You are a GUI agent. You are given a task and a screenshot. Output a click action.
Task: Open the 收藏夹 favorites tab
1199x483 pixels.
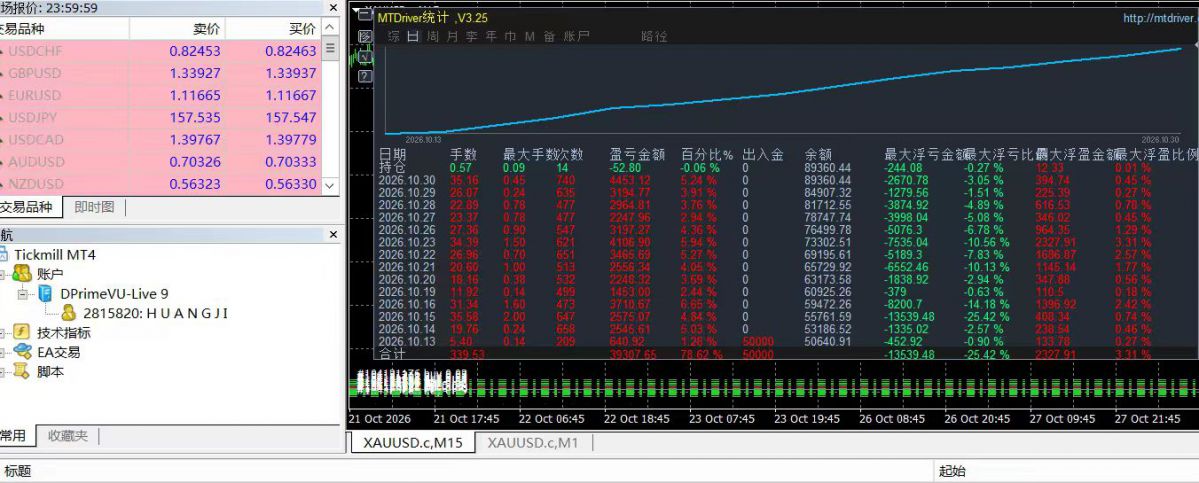[x=68, y=436]
